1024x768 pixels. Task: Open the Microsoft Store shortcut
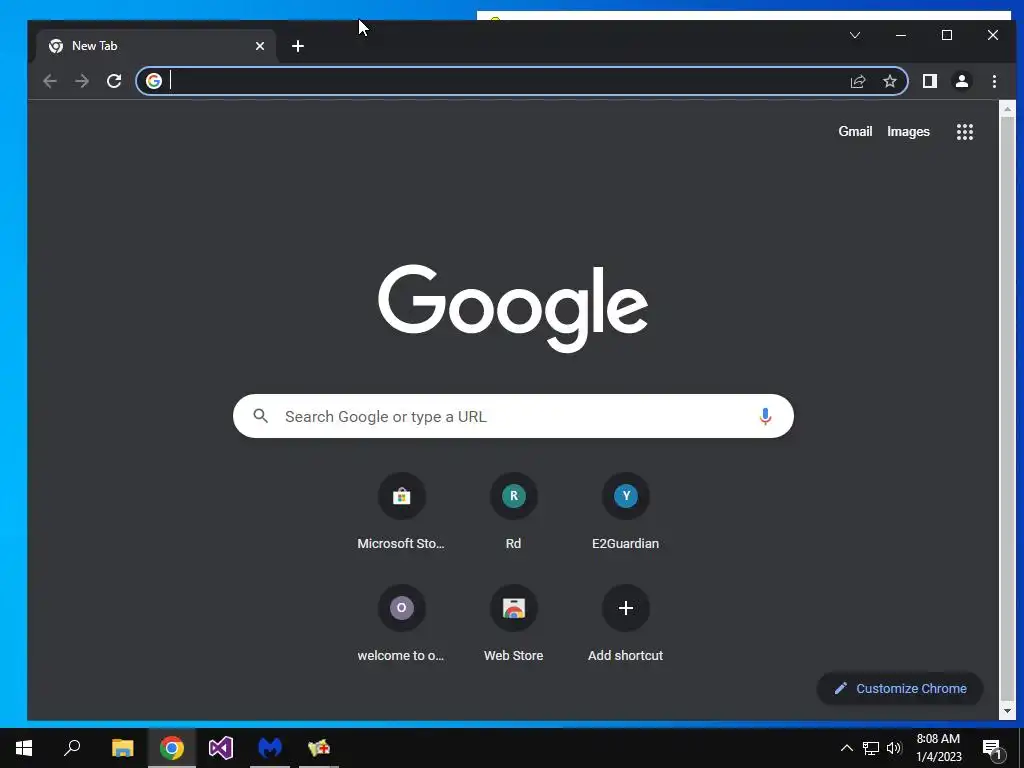click(x=401, y=511)
